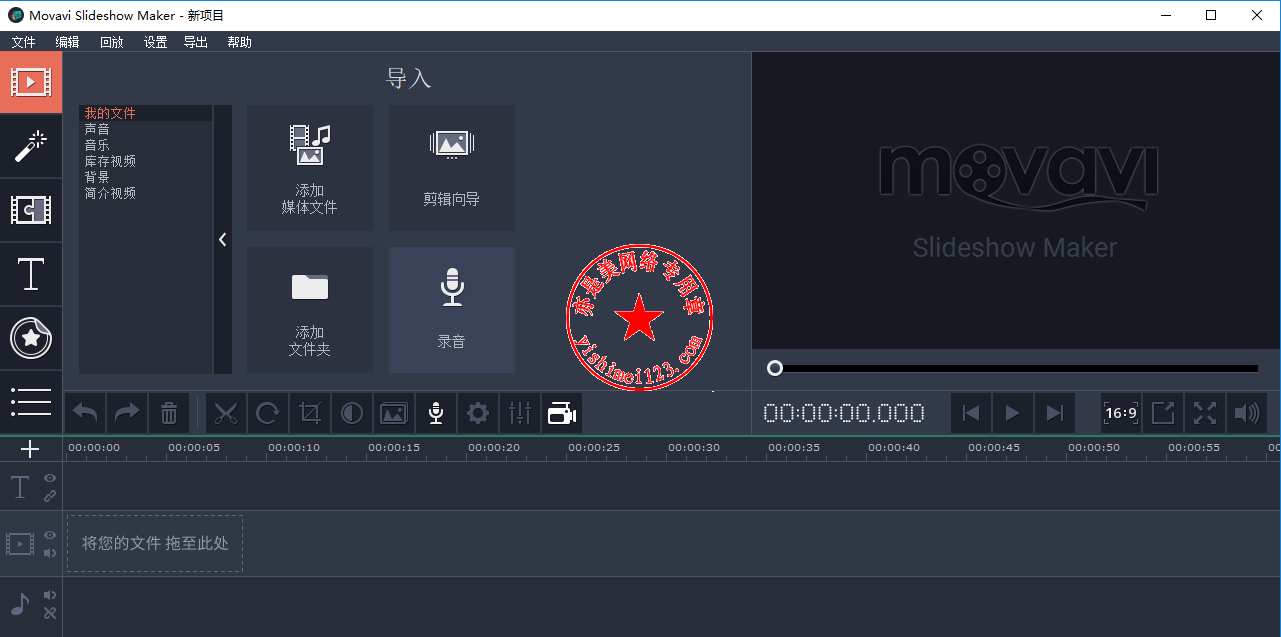Collapse the category list with chevron

click(x=222, y=239)
